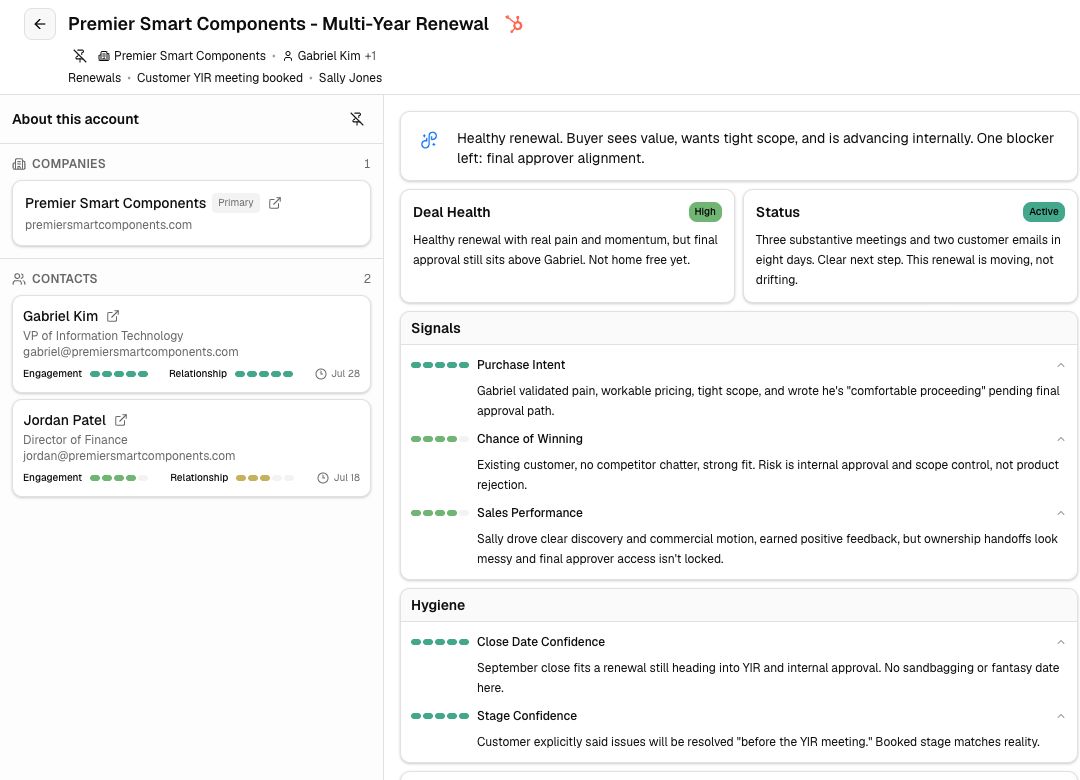Click the Stage Confidence score dots
Image resolution: width=1080 pixels, height=780 pixels.
click(440, 717)
